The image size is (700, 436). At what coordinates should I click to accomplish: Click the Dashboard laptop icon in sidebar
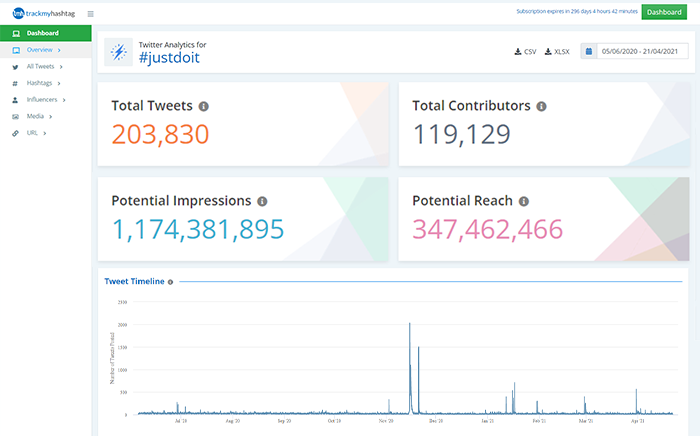(x=16, y=33)
